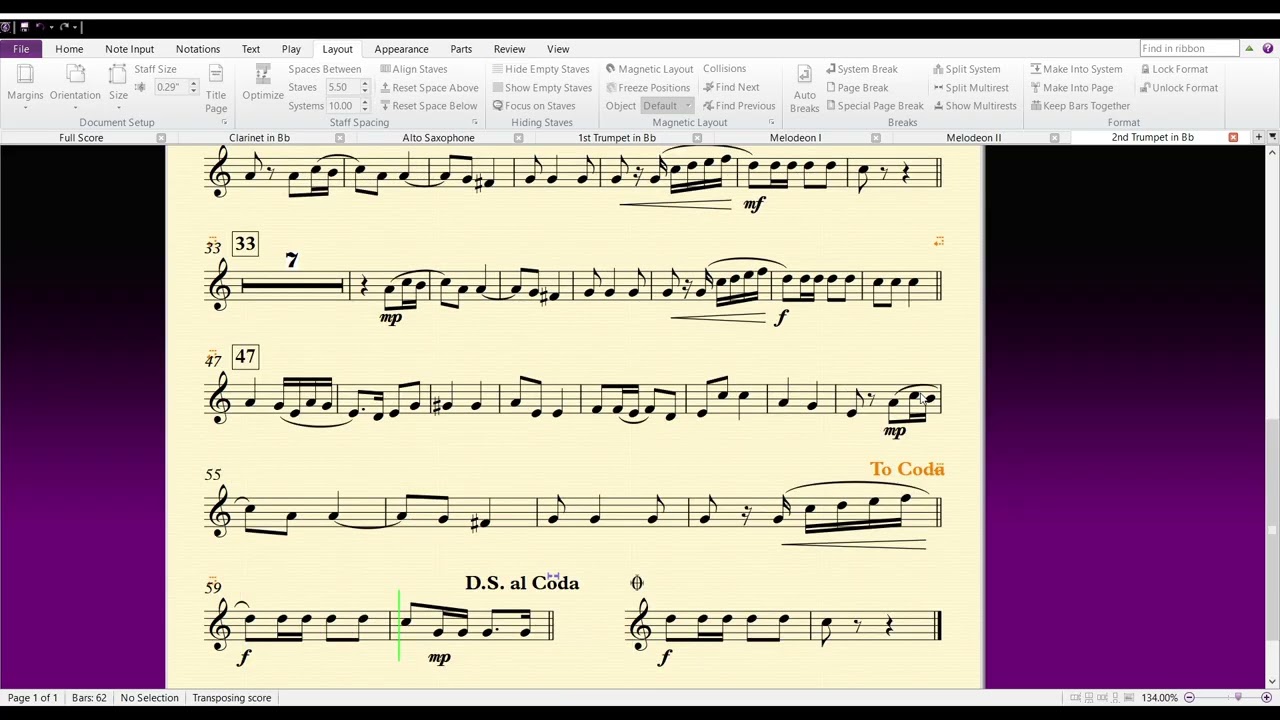Image resolution: width=1280 pixels, height=720 pixels.
Task: Click rehearsal mark 47
Action: [245, 357]
